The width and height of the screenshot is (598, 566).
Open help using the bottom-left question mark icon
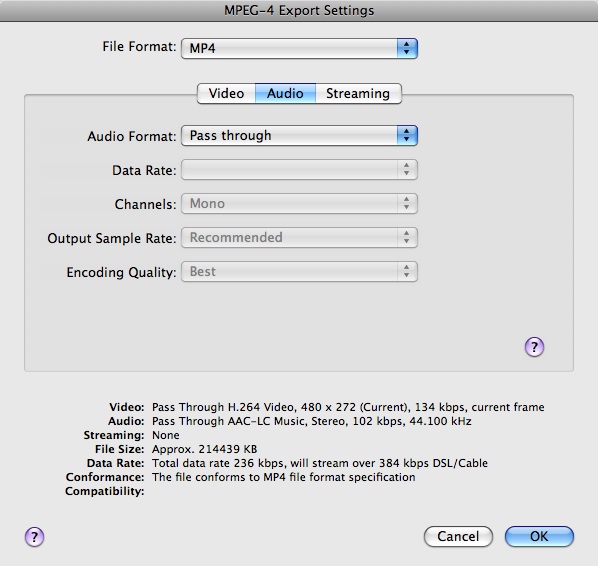[x=34, y=537]
